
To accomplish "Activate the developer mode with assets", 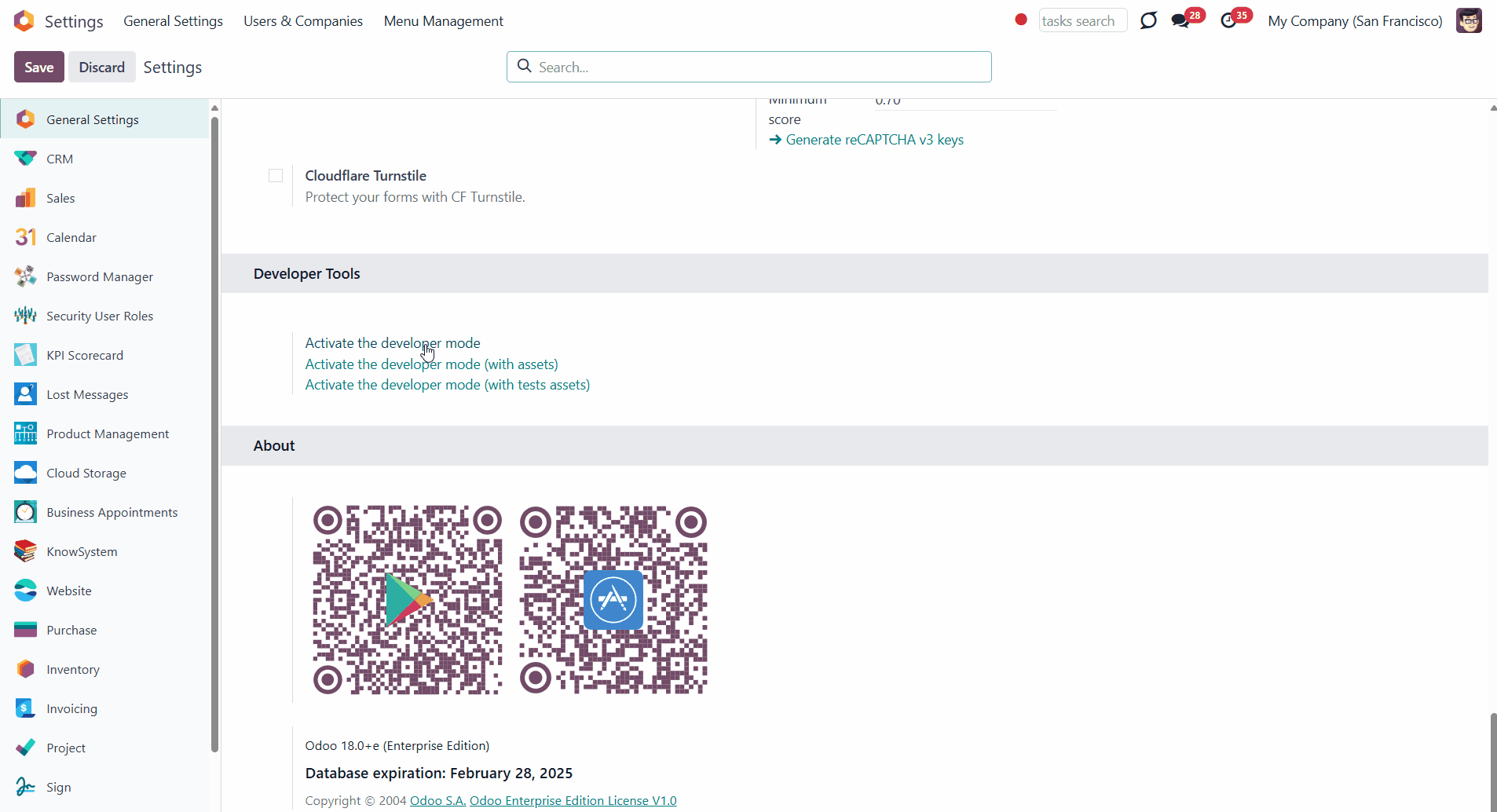I will click(x=432, y=364).
